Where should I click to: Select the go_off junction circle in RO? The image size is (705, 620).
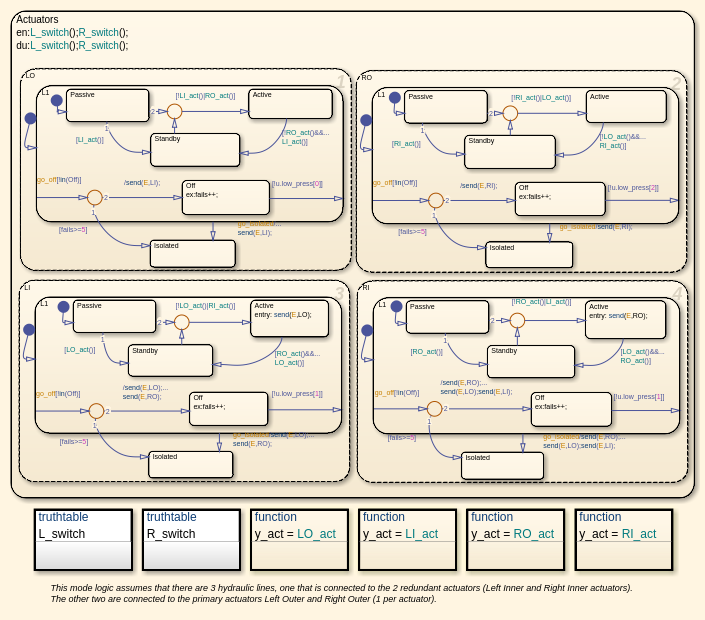(436, 200)
